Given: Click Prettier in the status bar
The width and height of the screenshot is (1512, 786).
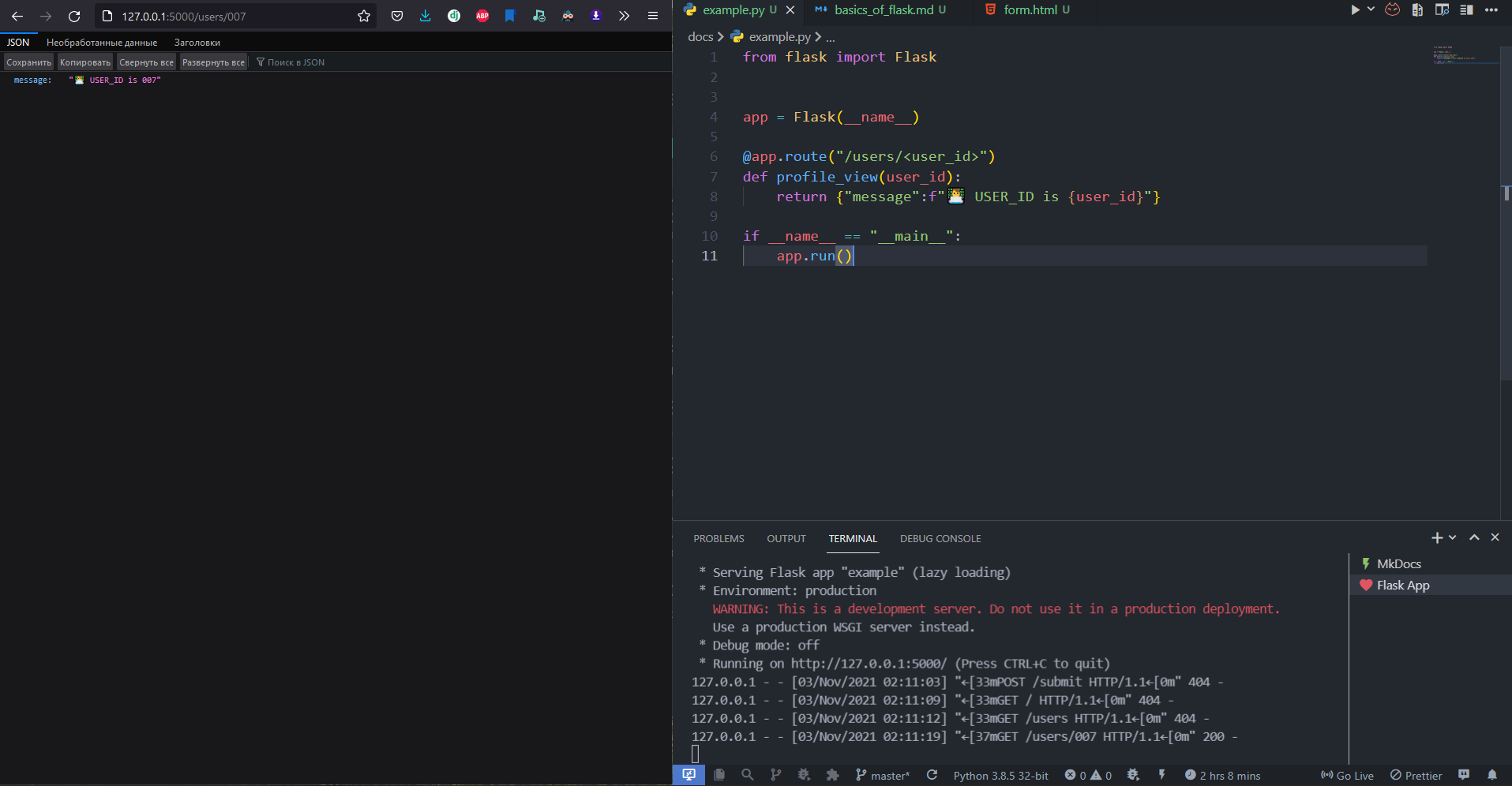Looking at the screenshot, I should pos(1416,776).
